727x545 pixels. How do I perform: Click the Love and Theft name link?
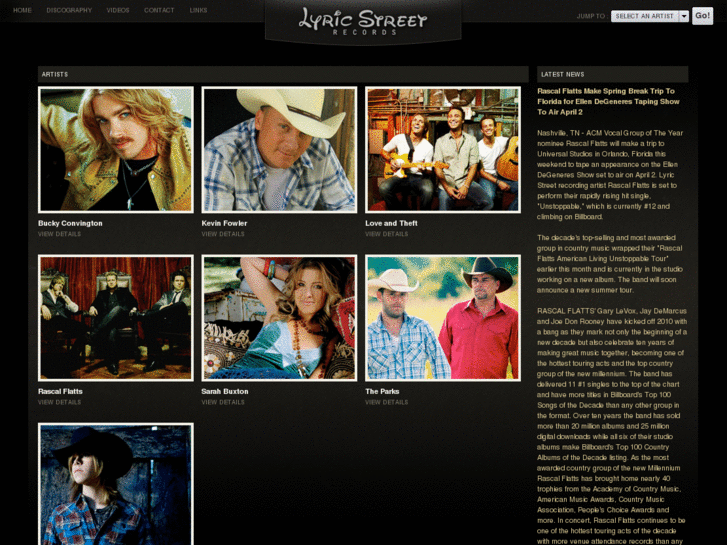coord(391,223)
